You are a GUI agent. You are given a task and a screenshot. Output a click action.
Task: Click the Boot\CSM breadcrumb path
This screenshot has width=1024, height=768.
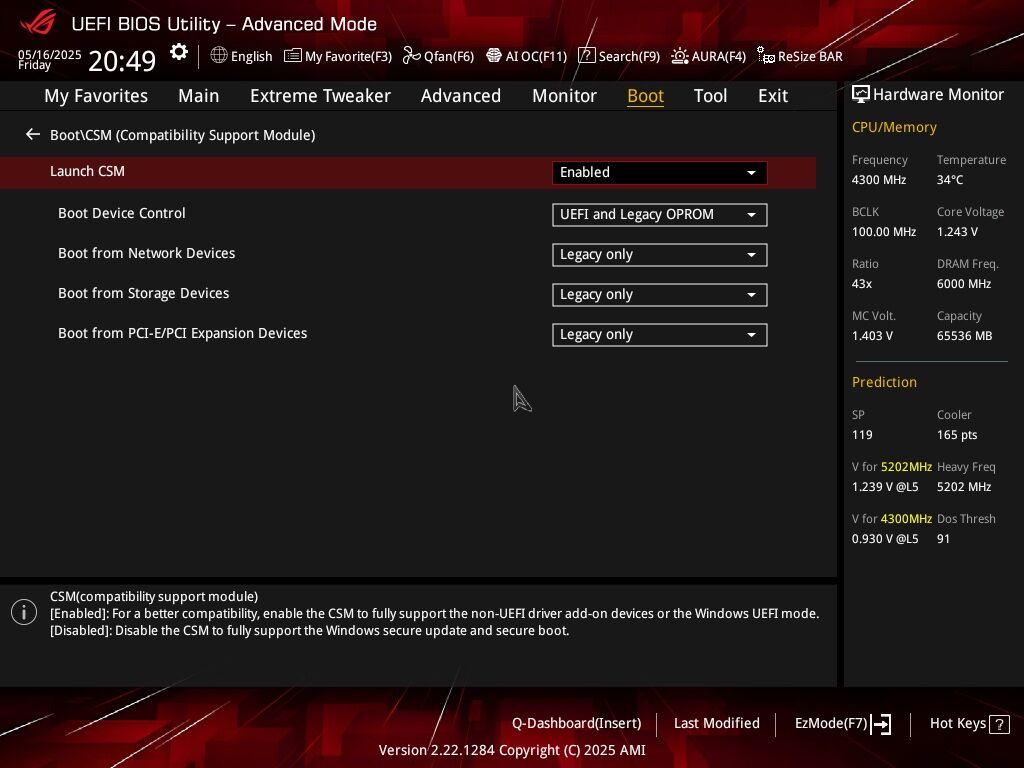coord(183,135)
